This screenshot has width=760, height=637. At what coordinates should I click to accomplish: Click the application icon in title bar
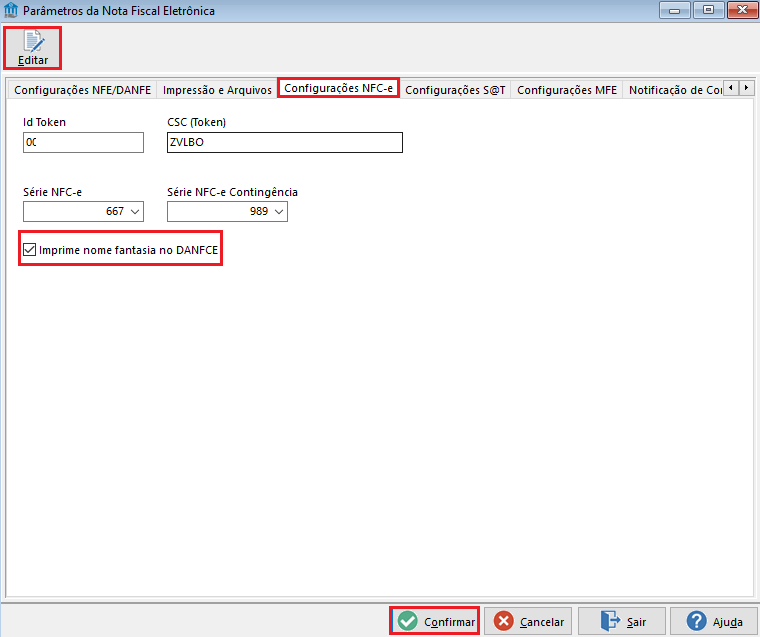click(11, 10)
